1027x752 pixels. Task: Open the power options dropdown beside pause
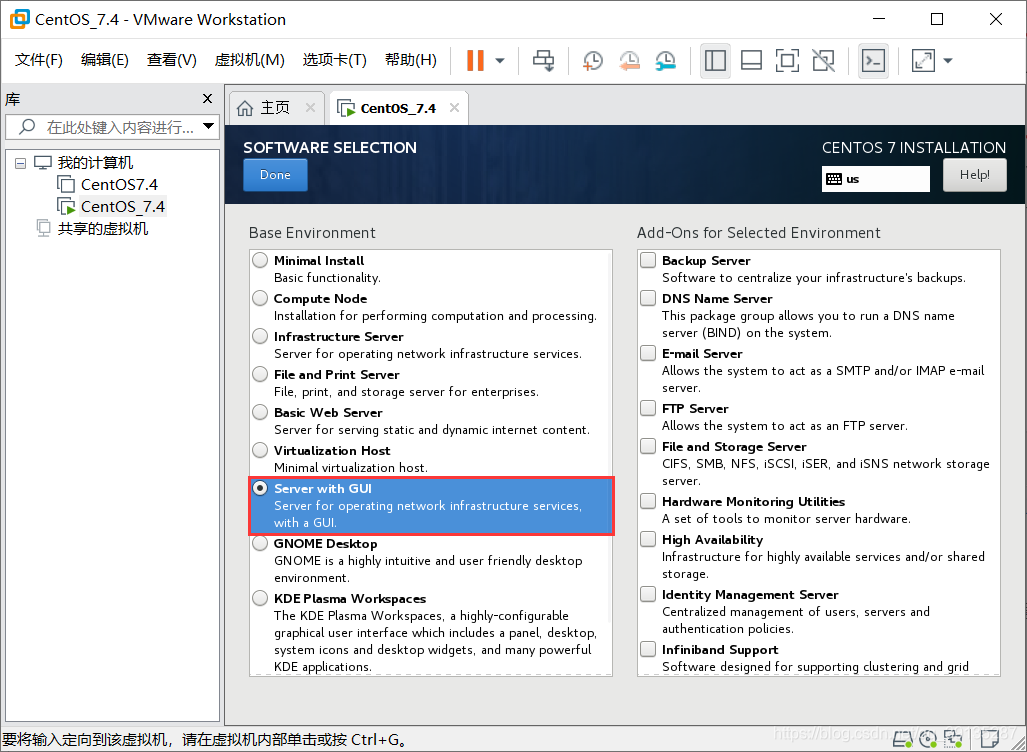click(500, 61)
